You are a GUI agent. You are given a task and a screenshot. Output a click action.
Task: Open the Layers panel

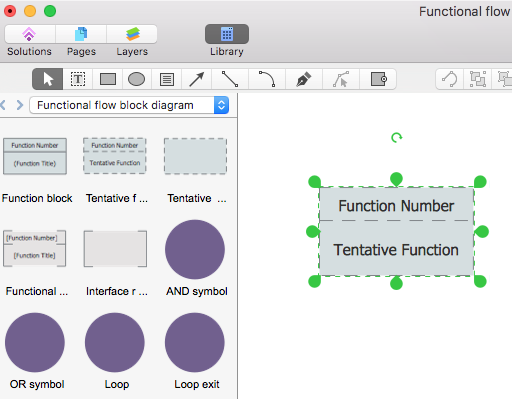point(132,34)
